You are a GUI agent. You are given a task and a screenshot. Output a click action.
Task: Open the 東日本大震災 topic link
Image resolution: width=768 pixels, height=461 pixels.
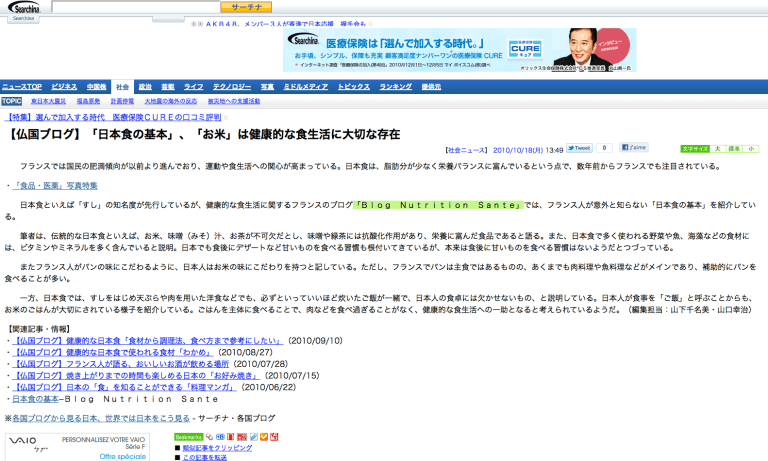(x=48, y=101)
